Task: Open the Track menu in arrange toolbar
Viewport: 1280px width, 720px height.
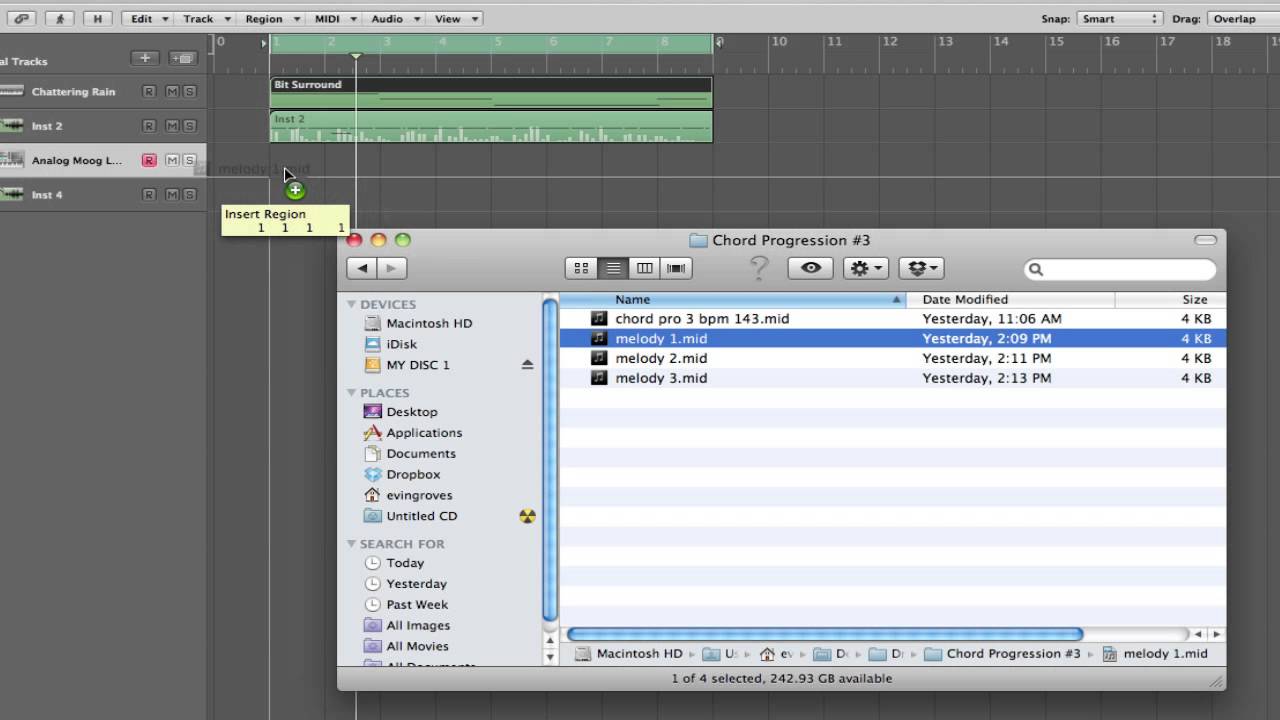Action: 205,18
